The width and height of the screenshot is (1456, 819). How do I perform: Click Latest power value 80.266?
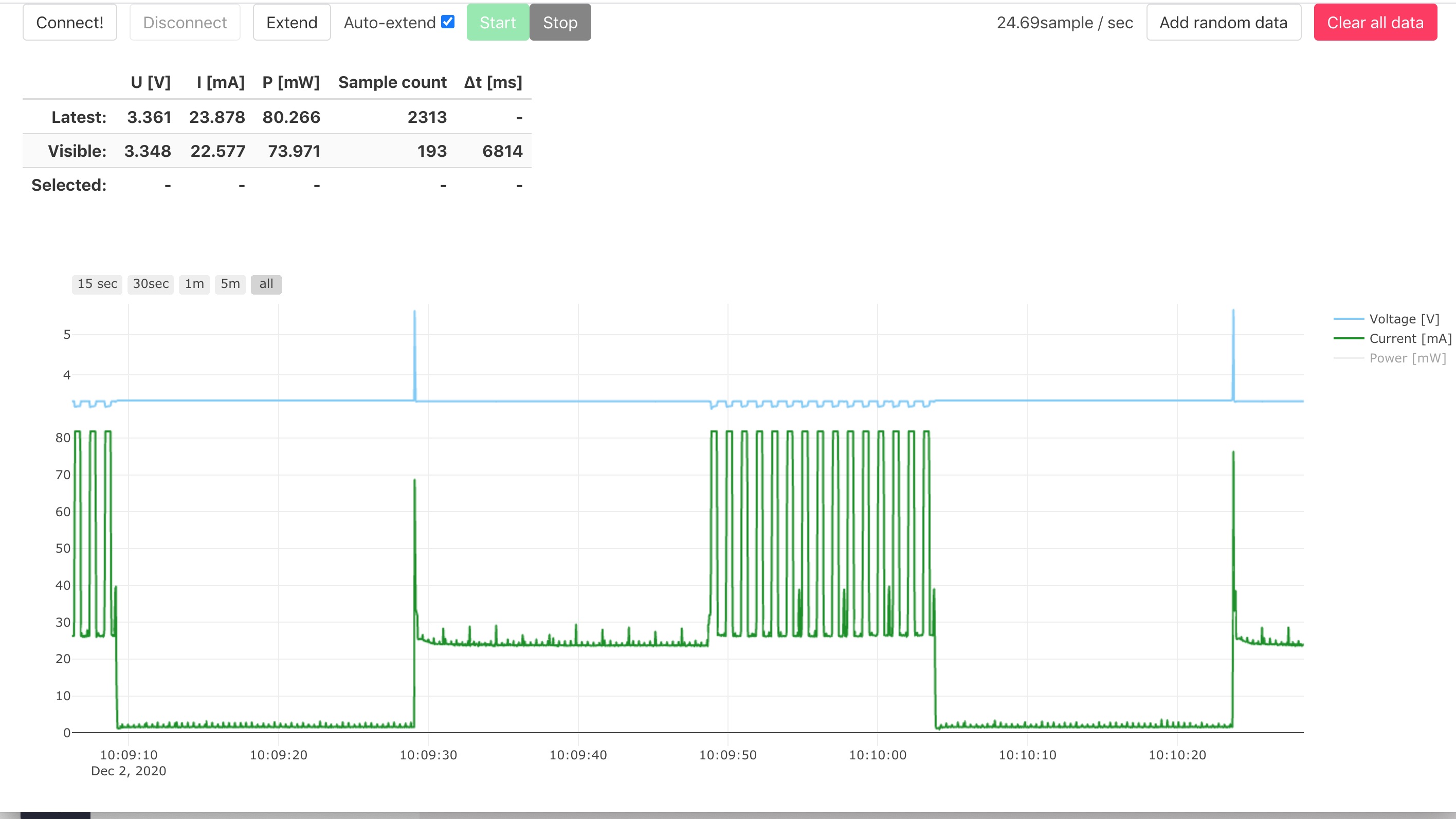pyautogui.click(x=291, y=117)
